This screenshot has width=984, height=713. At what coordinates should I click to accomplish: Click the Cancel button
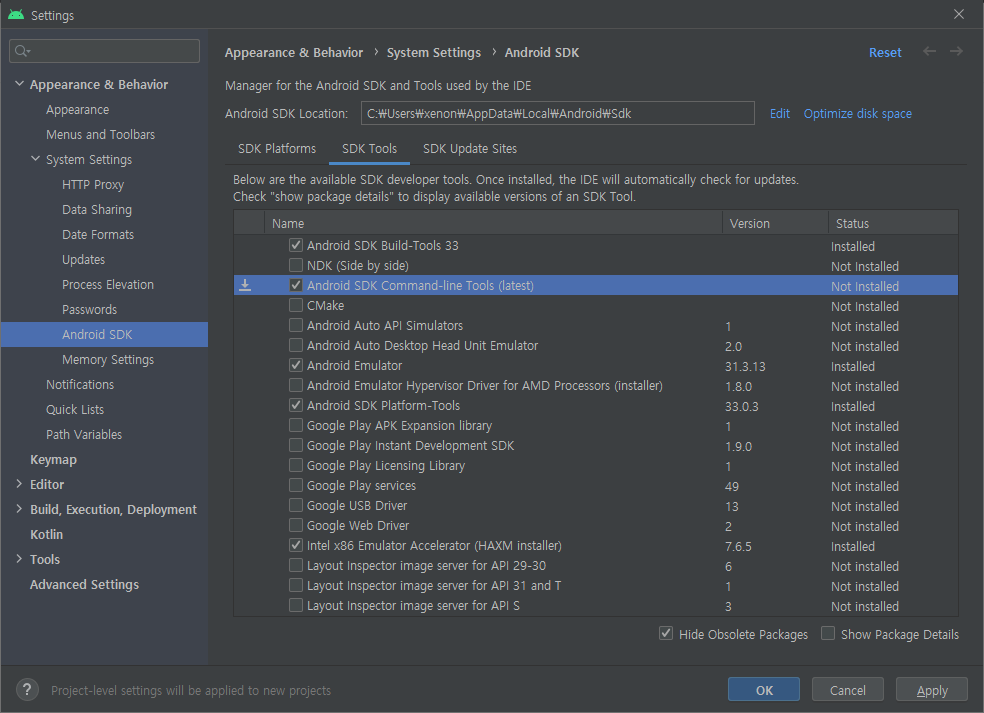tap(848, 690)
